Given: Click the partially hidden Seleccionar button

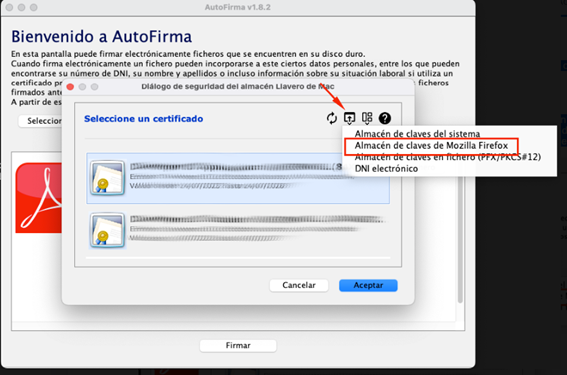Looking at the screenshot, I should tap(40, 121).
